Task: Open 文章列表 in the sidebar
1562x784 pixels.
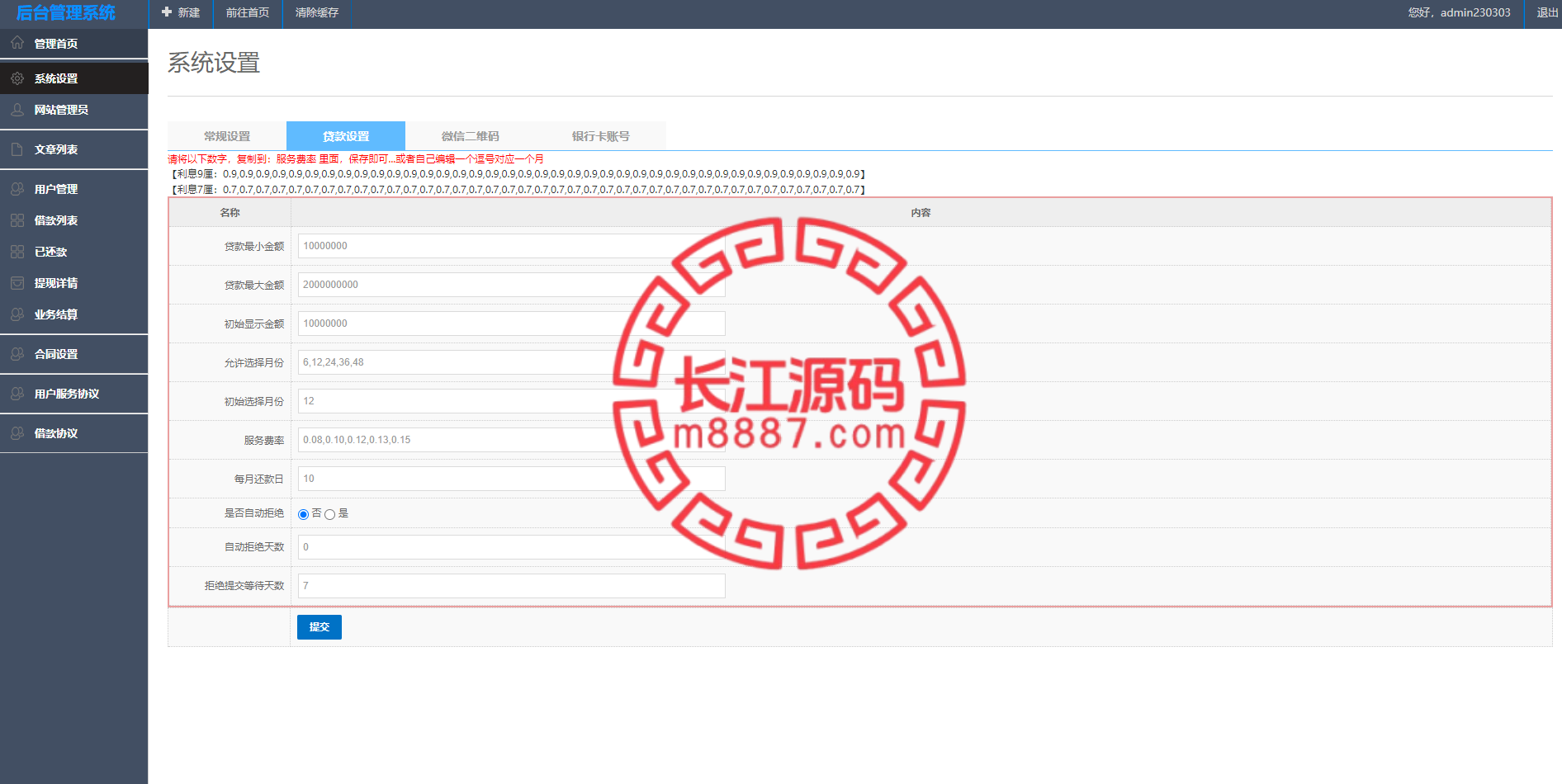Action: [74, 149]
